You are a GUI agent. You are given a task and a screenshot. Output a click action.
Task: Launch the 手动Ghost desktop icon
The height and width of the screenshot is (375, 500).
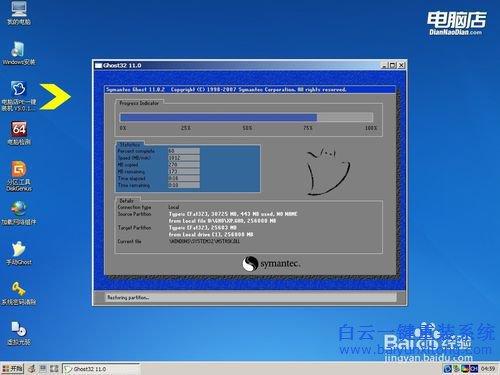click(x=19, y=253)
